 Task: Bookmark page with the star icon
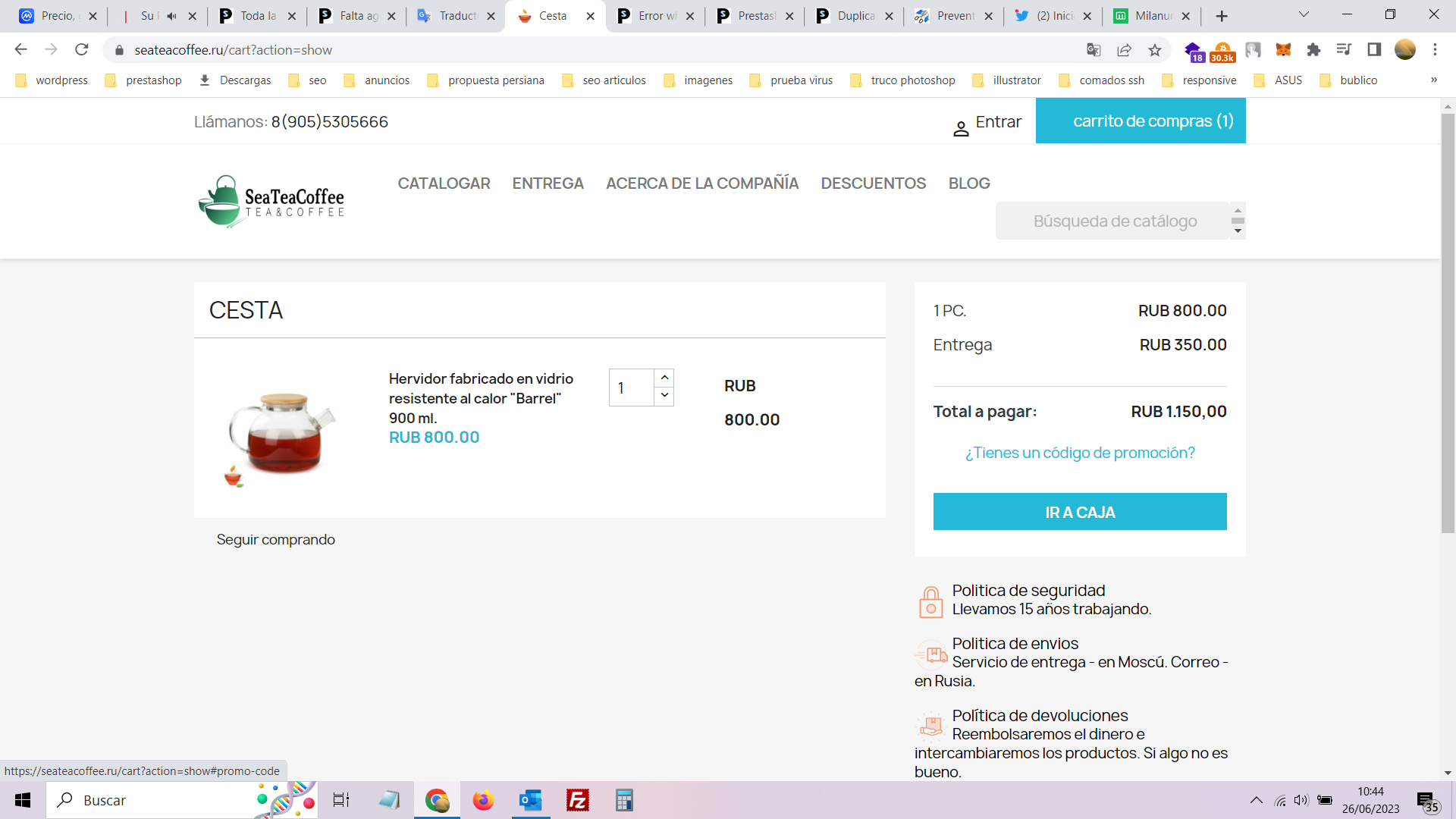point(1155,50)
